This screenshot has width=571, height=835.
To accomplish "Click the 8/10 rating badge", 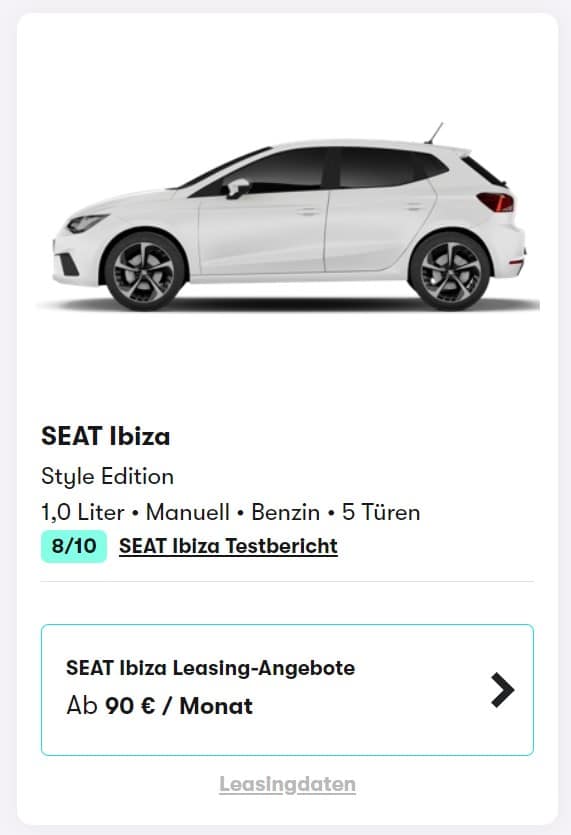I will pos(74,546).
